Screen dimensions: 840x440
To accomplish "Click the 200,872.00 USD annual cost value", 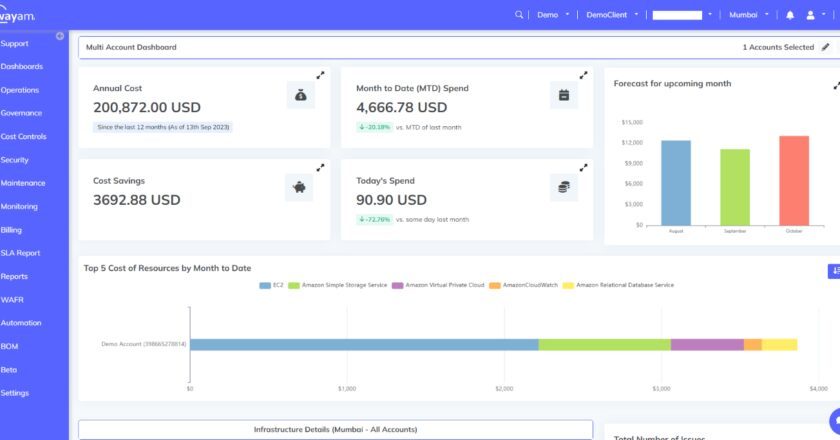I will [x=147, y=107].
